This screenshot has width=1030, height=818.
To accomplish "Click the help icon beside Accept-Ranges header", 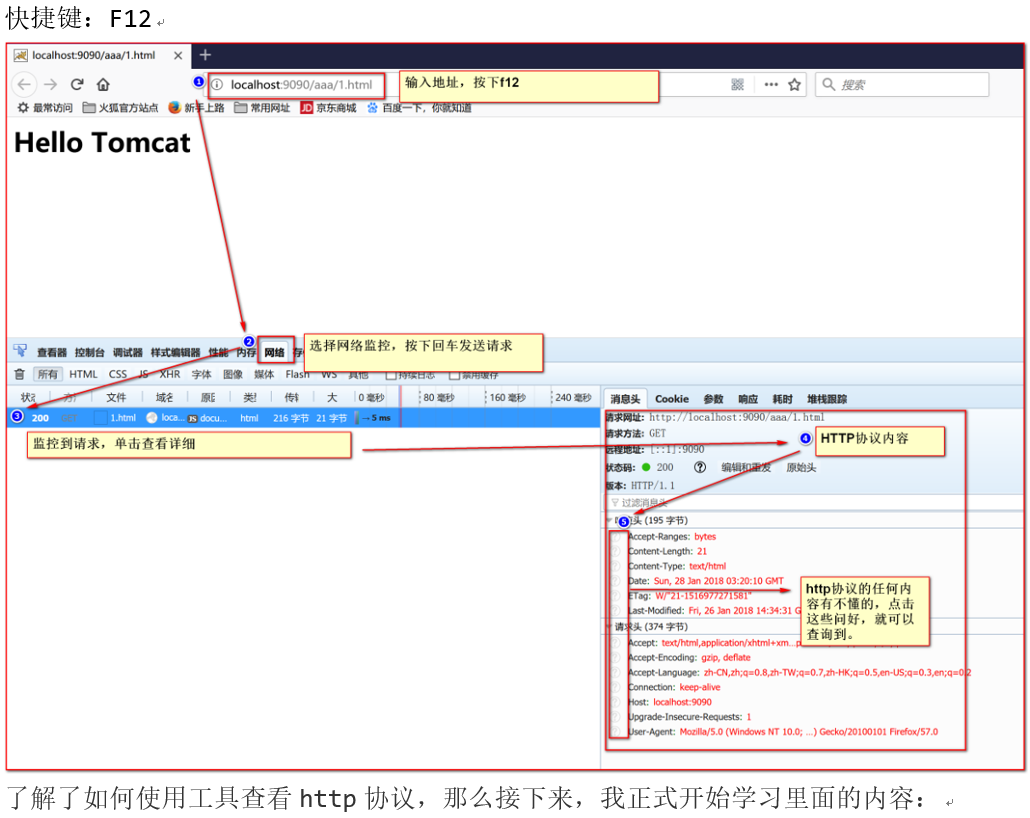I will tap(616, 536).
